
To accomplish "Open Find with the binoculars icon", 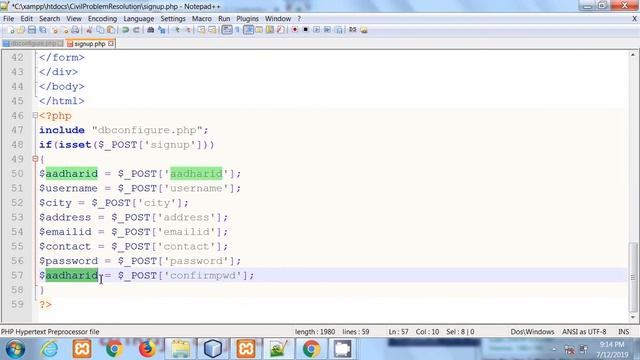I will tap(151, 30).
